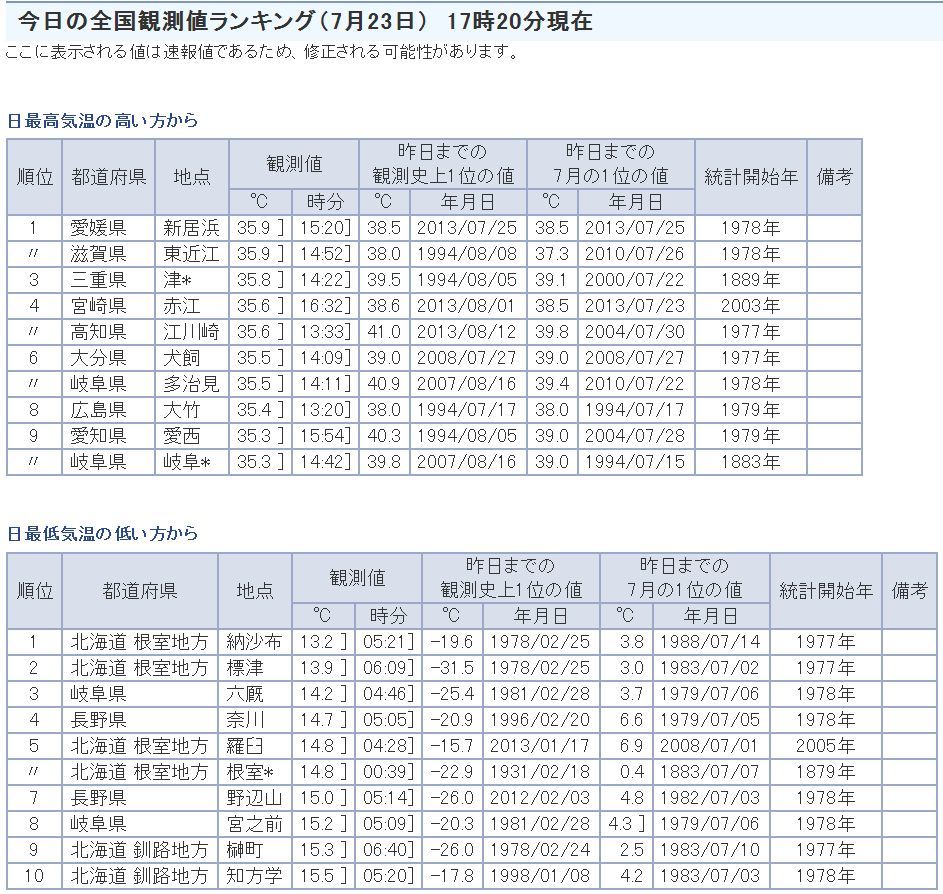
Task: Select the 野辺山 location cell
Action: click(x=254, y=798)
